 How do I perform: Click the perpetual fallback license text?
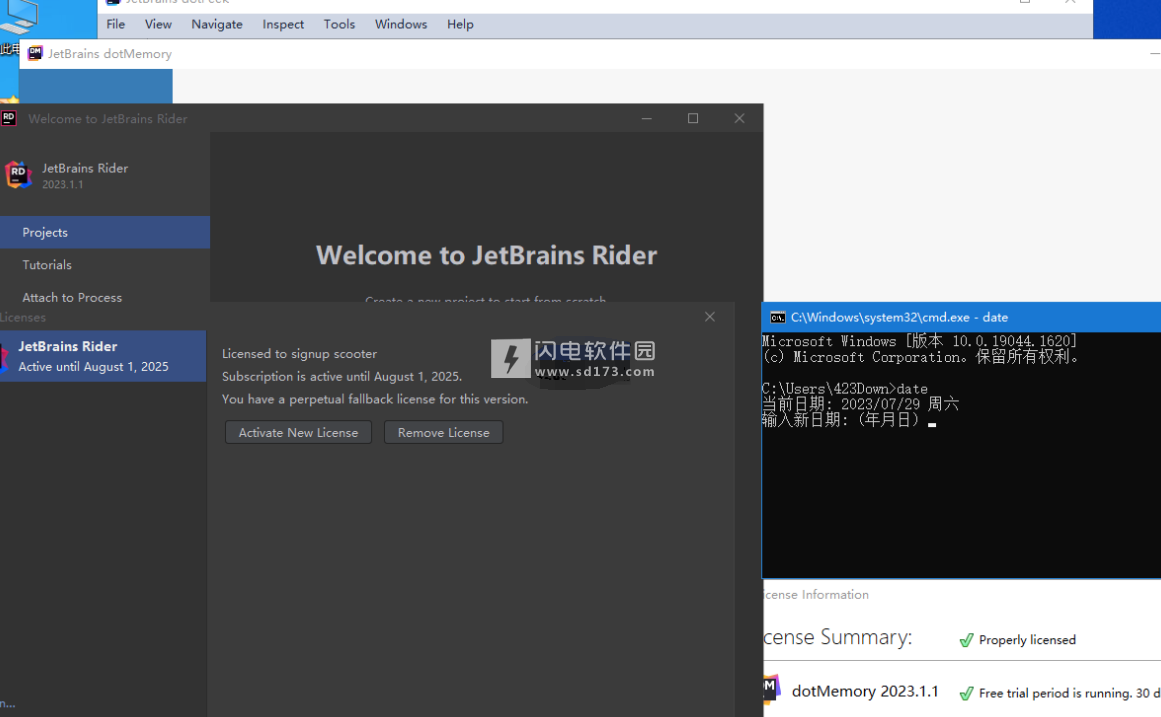click(x=375, y=398)
